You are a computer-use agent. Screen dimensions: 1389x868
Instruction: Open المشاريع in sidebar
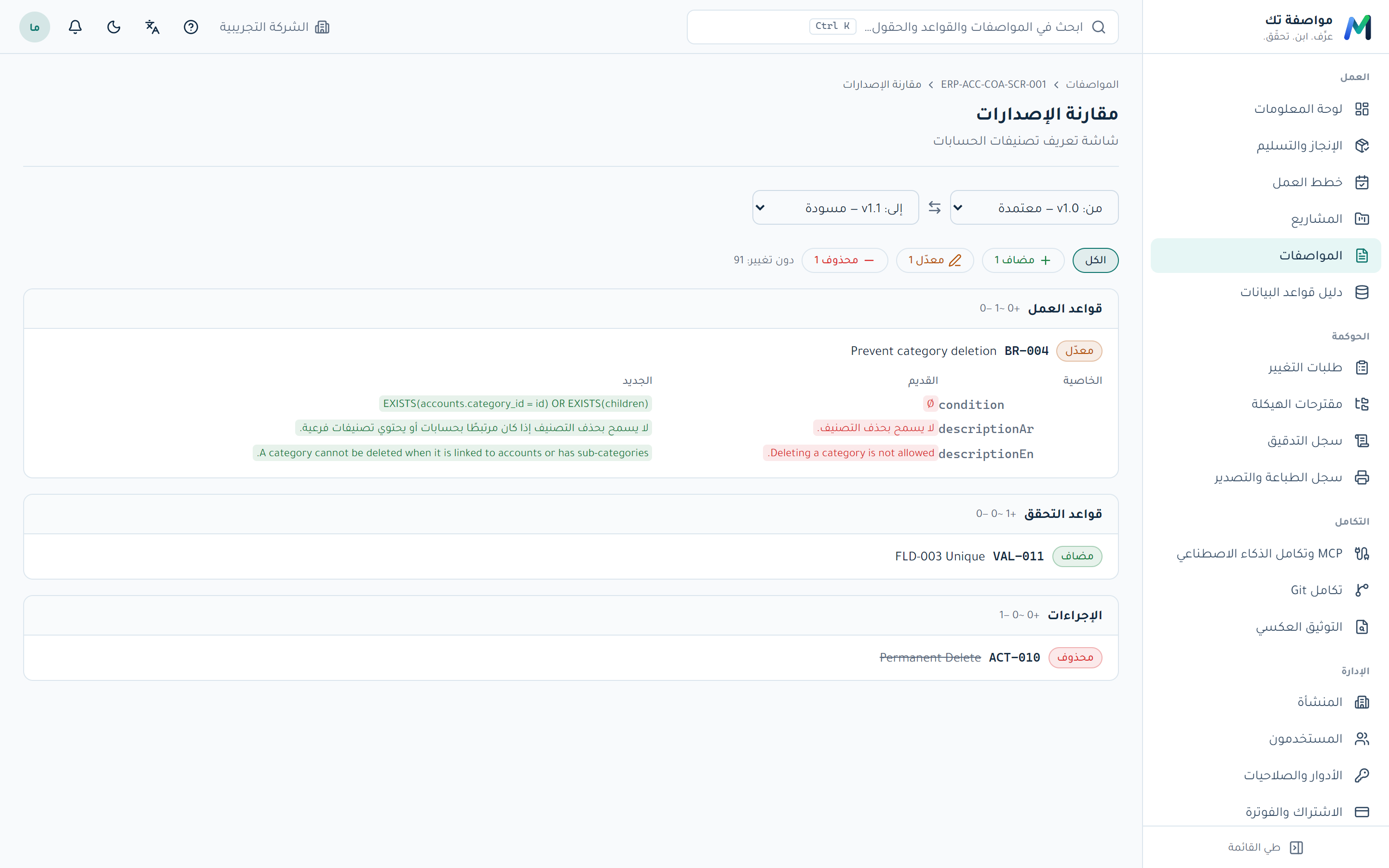1266,219
